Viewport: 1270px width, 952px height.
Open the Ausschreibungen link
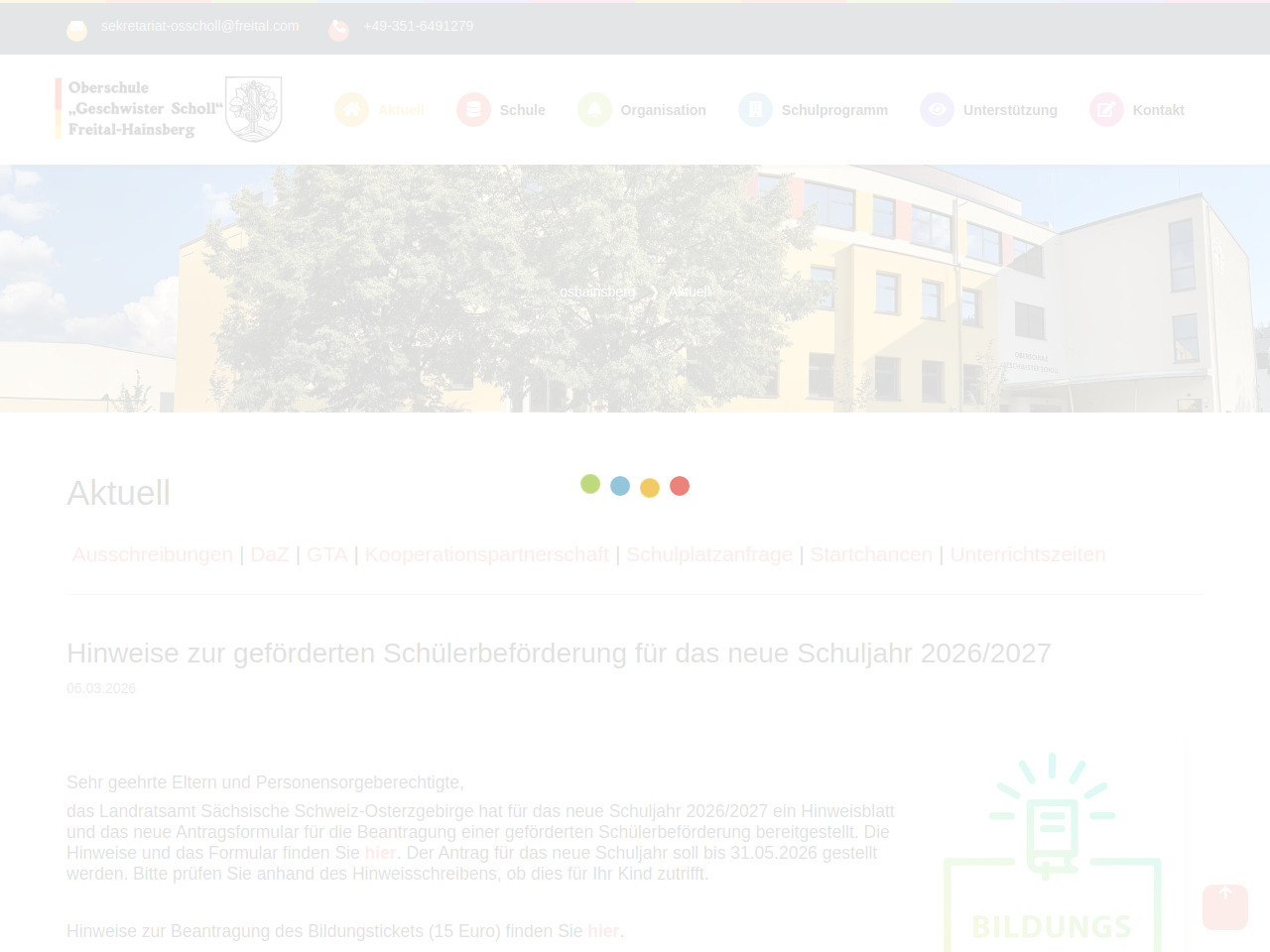[x=152, y=554]
